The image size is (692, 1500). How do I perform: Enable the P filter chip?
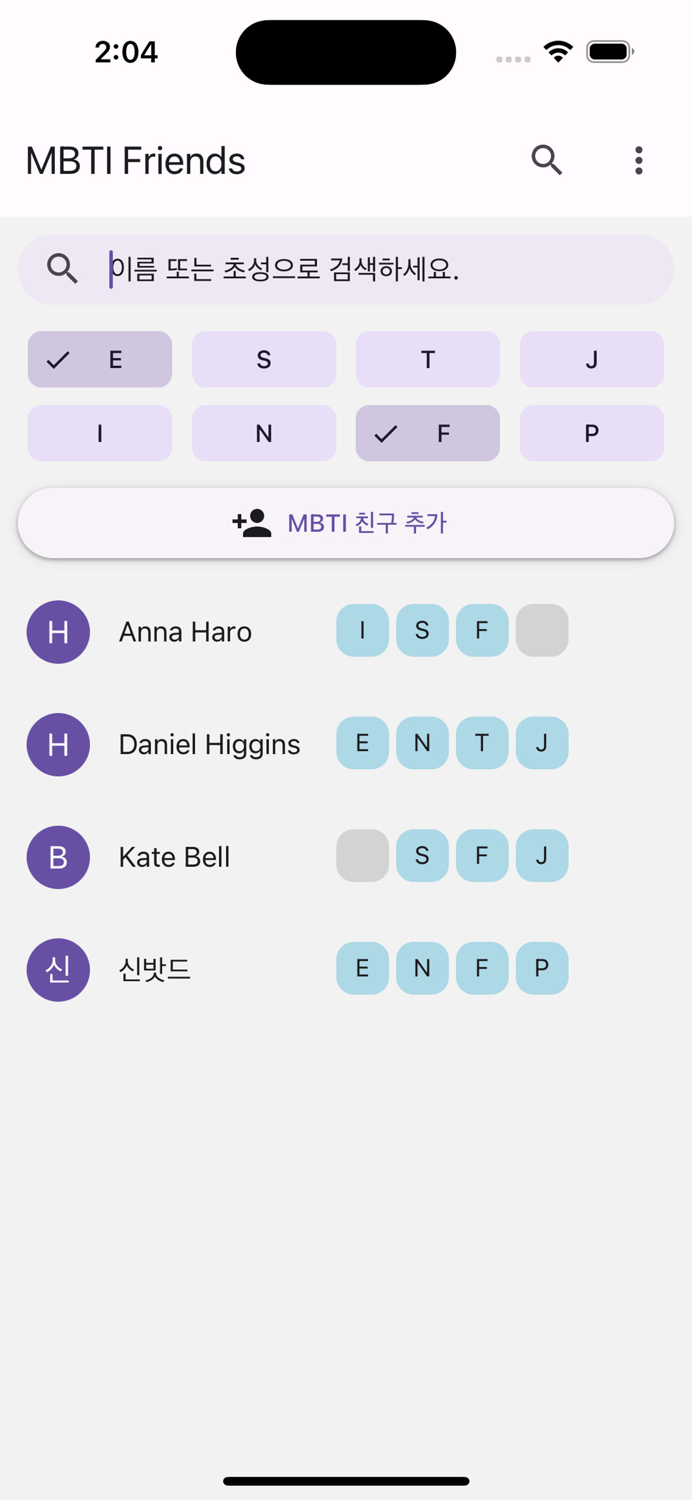click(x=591, y=433)
